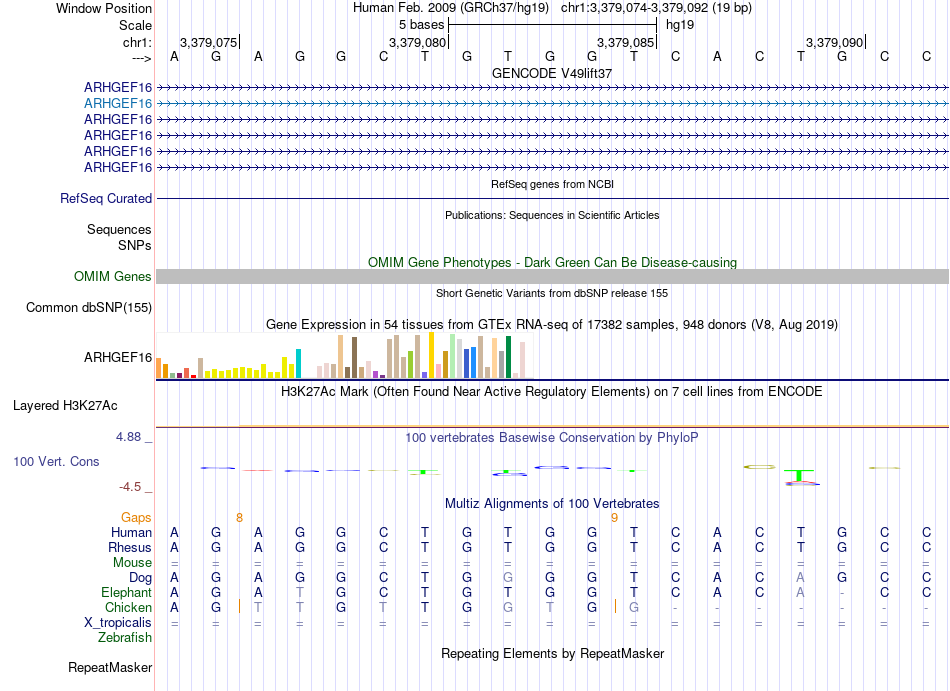
Task: Click the '--->' sequence direction label
Action: pos(141,58)
